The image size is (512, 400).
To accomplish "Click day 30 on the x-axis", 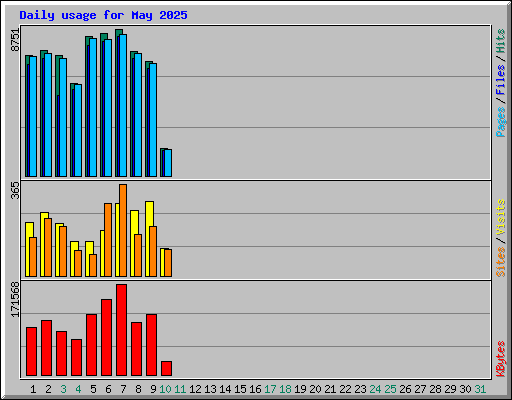I will (x=465, y=389).
